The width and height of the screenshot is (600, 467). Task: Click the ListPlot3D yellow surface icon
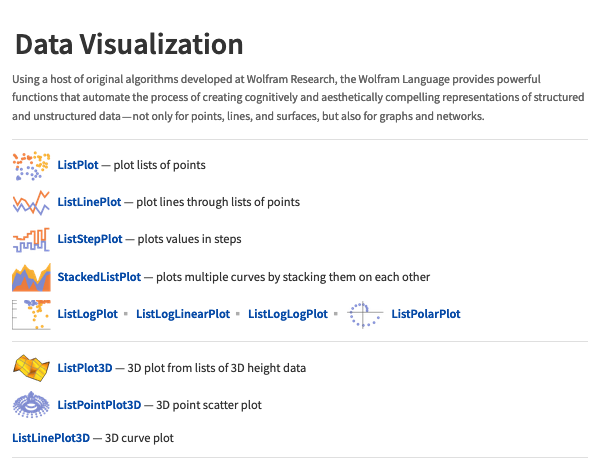click(x=31, y=368)
